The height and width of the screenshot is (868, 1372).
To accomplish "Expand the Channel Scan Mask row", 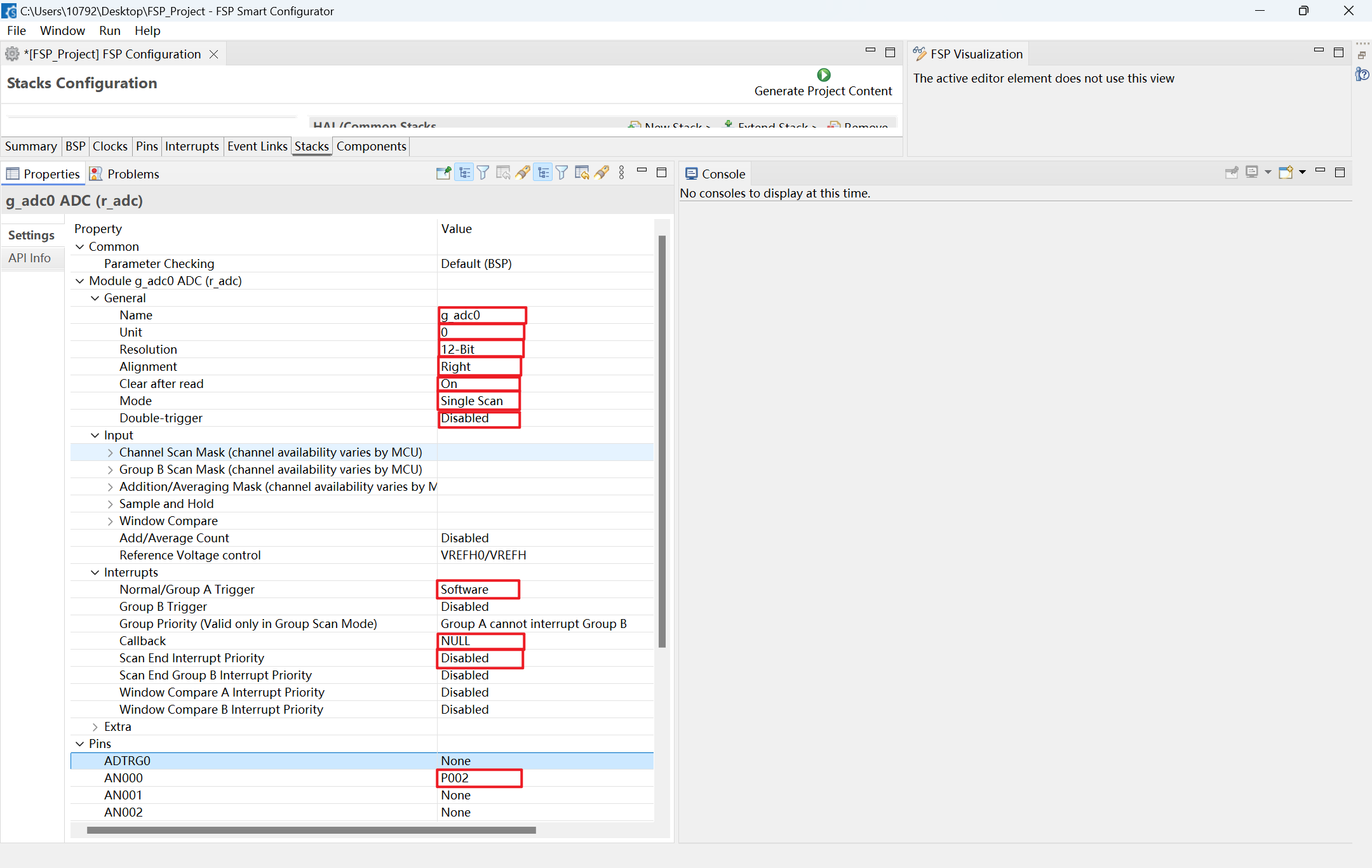I will [x=111, y=452].
